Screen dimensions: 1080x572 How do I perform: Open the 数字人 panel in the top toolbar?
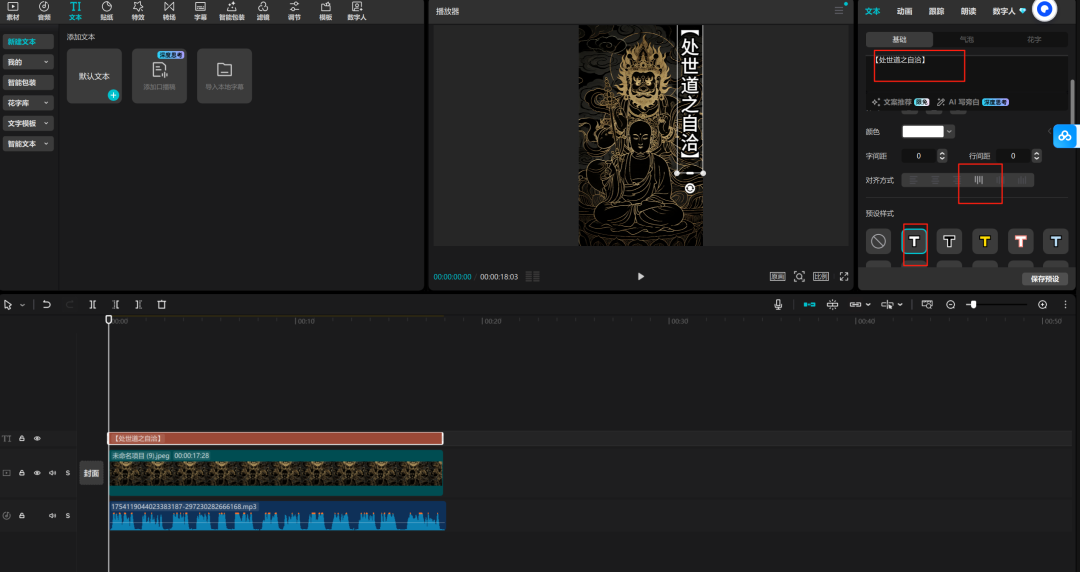[x=357, y=10]
